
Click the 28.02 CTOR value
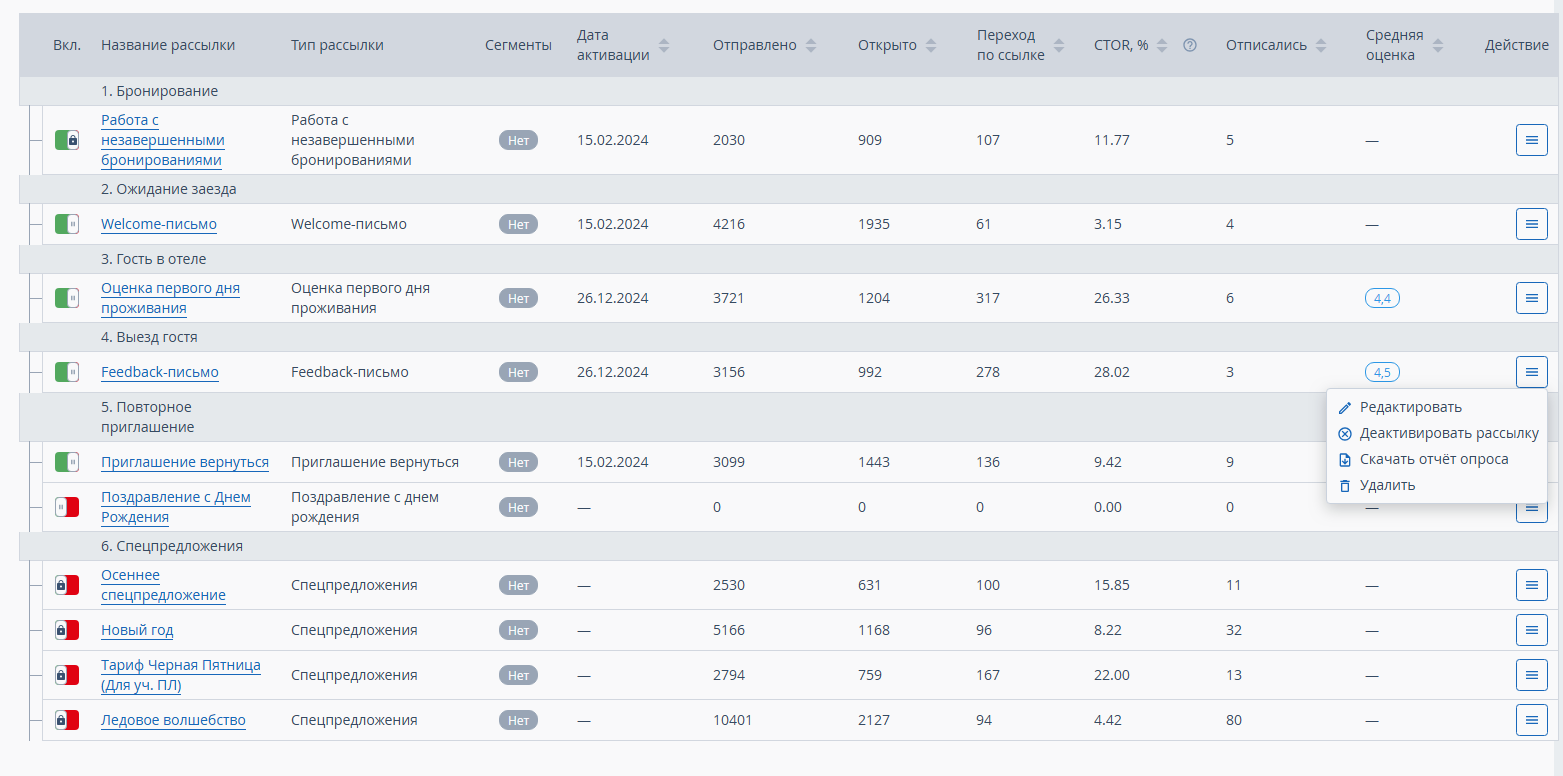1112,372
